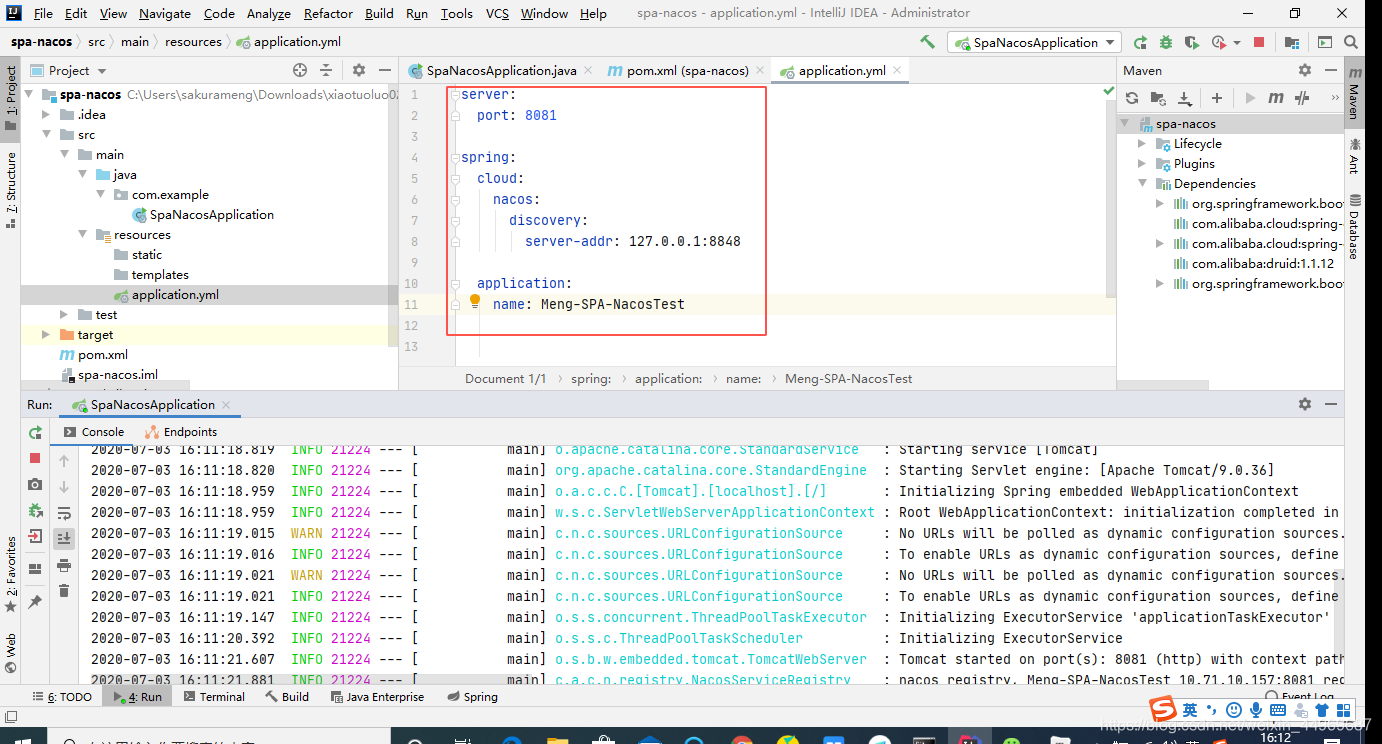Pin the Run tab with pin icon
The width and height of the screenshot is (1382, 744).
(35, 602)
